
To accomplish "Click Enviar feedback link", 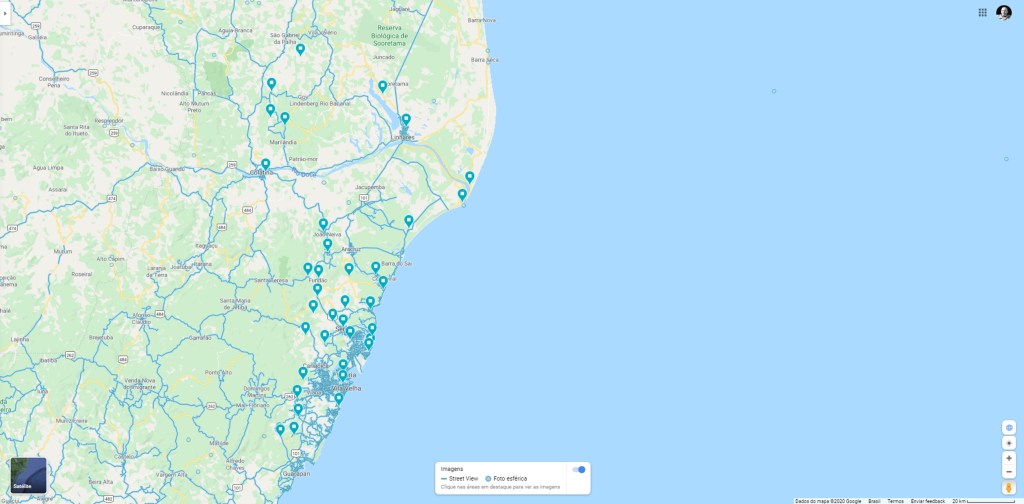I will coord(928,500).
